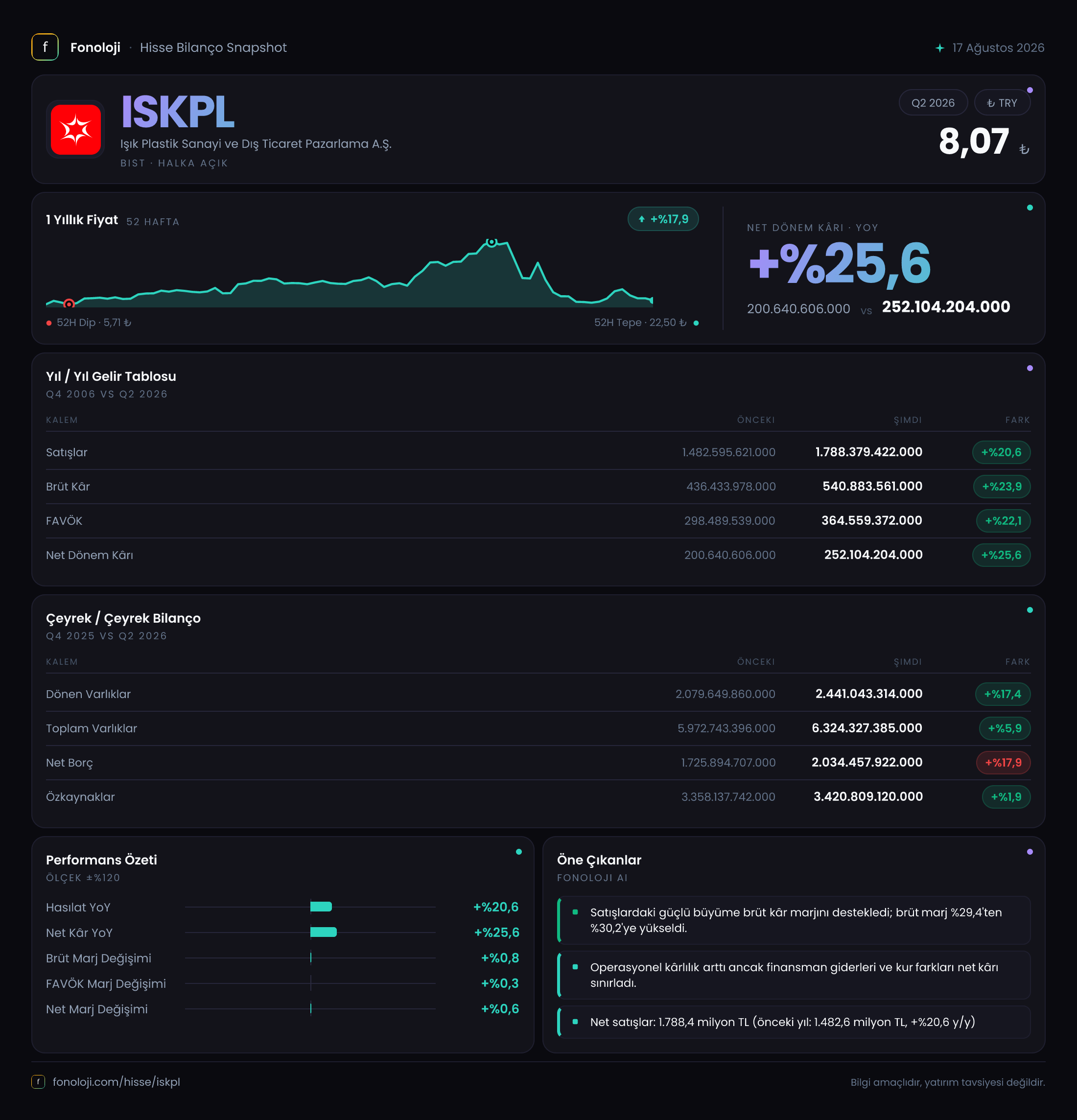Click the Çeyrek / Çeyrek Bilanço heading

[x=123, y=618]
